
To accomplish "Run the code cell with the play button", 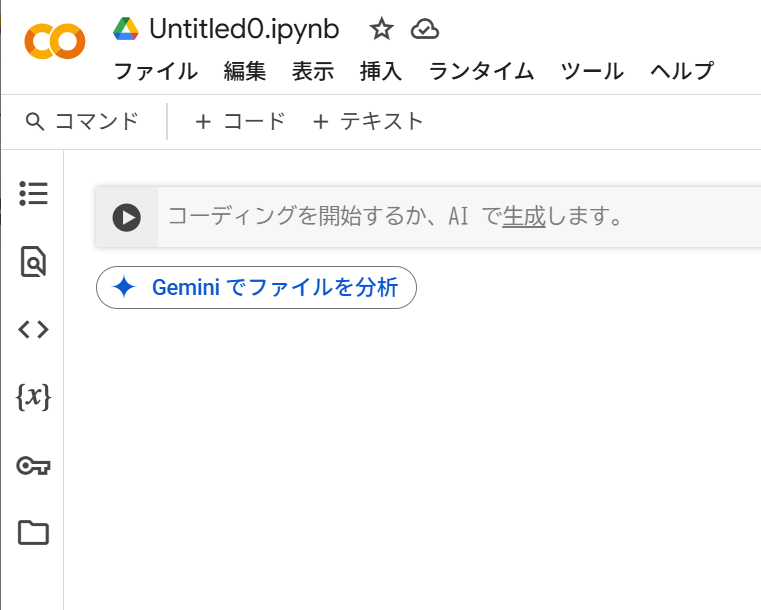I will 127,217.
